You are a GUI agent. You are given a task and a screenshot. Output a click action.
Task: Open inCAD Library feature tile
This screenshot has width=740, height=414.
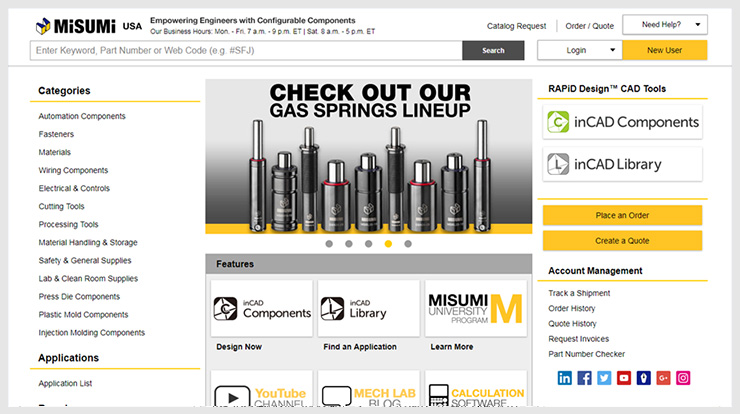click(369, 308)
